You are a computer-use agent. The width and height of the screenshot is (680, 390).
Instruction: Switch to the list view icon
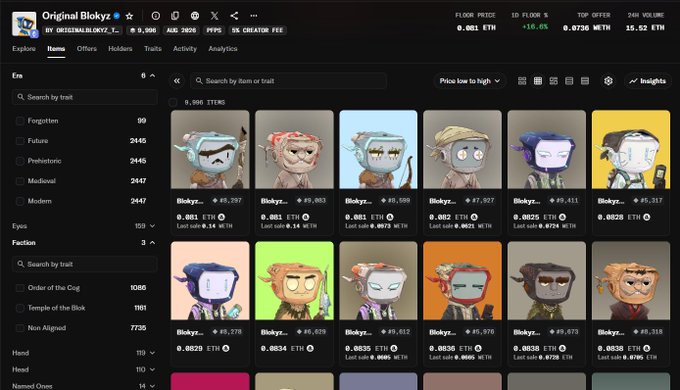569,81
